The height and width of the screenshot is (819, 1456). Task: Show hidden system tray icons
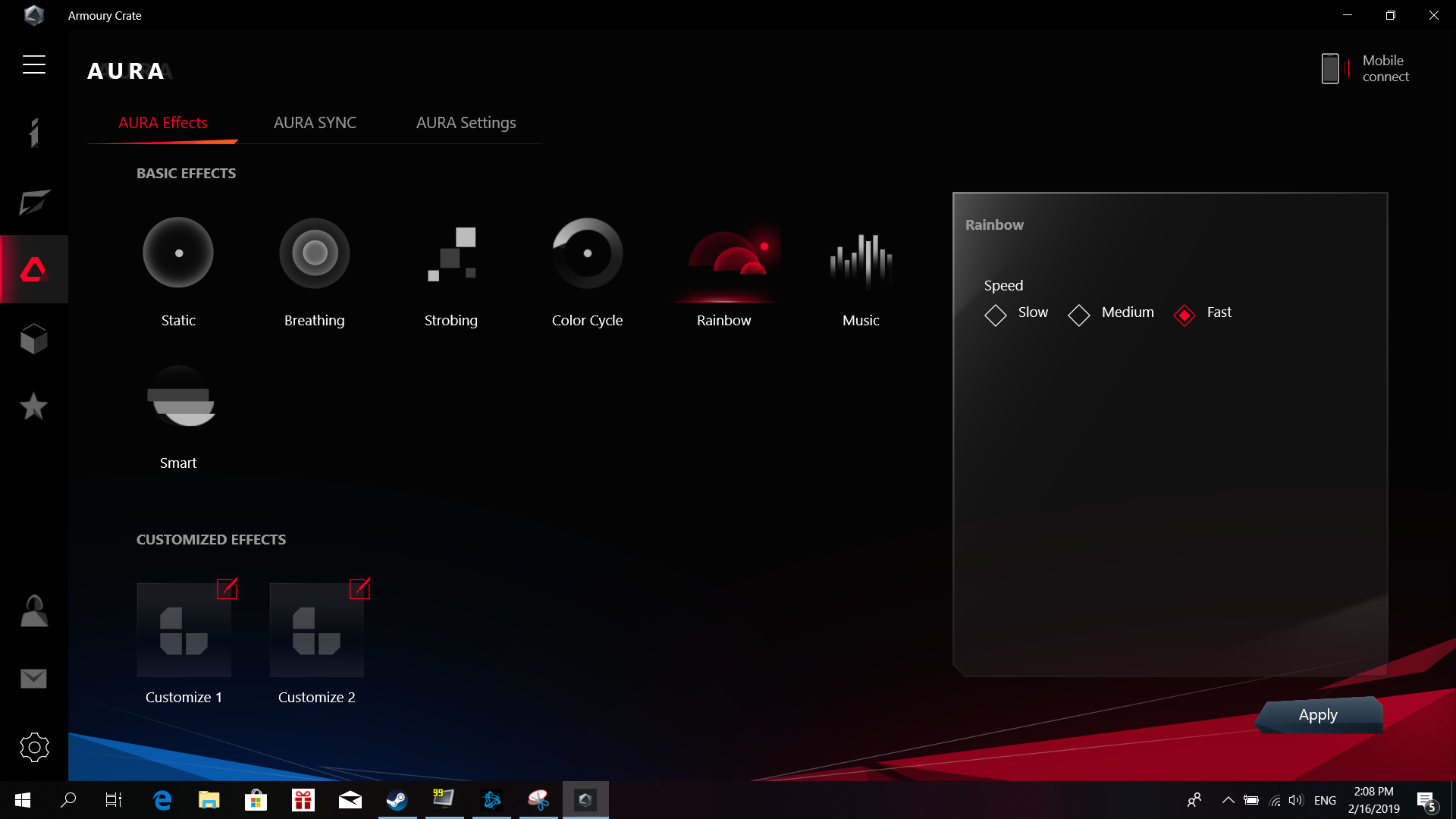(1228, 800)
